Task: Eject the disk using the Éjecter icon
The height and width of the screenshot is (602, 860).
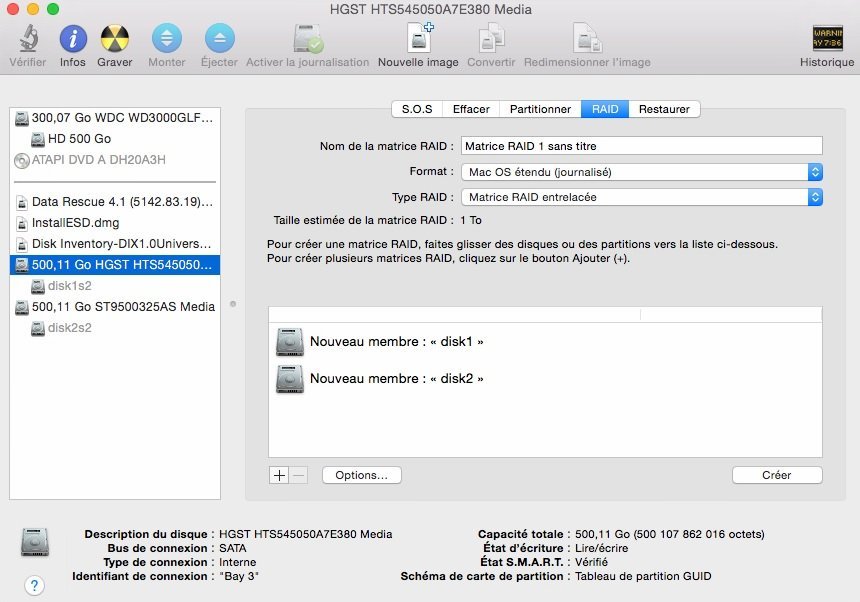Action: pos(219,40)
